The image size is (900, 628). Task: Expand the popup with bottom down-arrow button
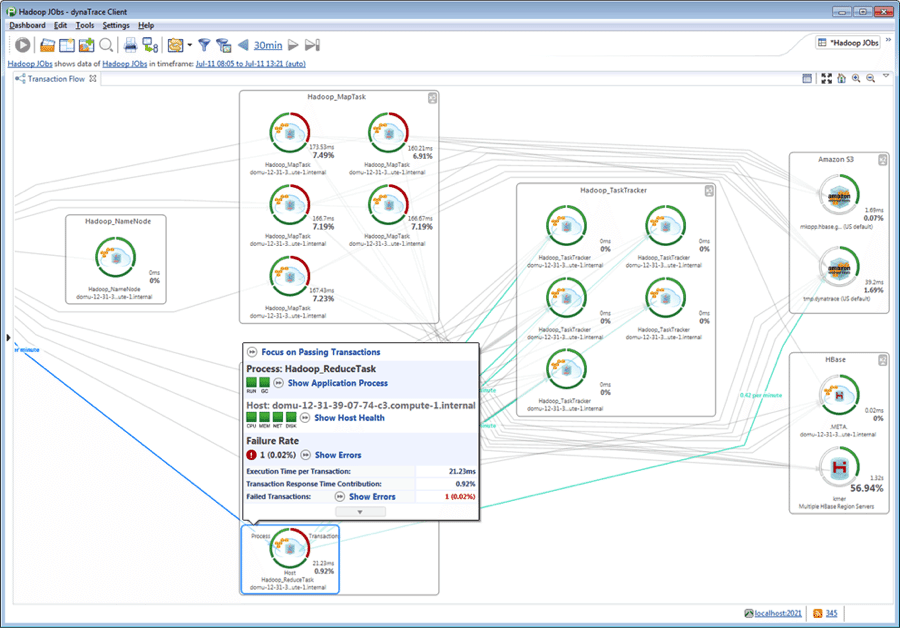pos(360,511)
